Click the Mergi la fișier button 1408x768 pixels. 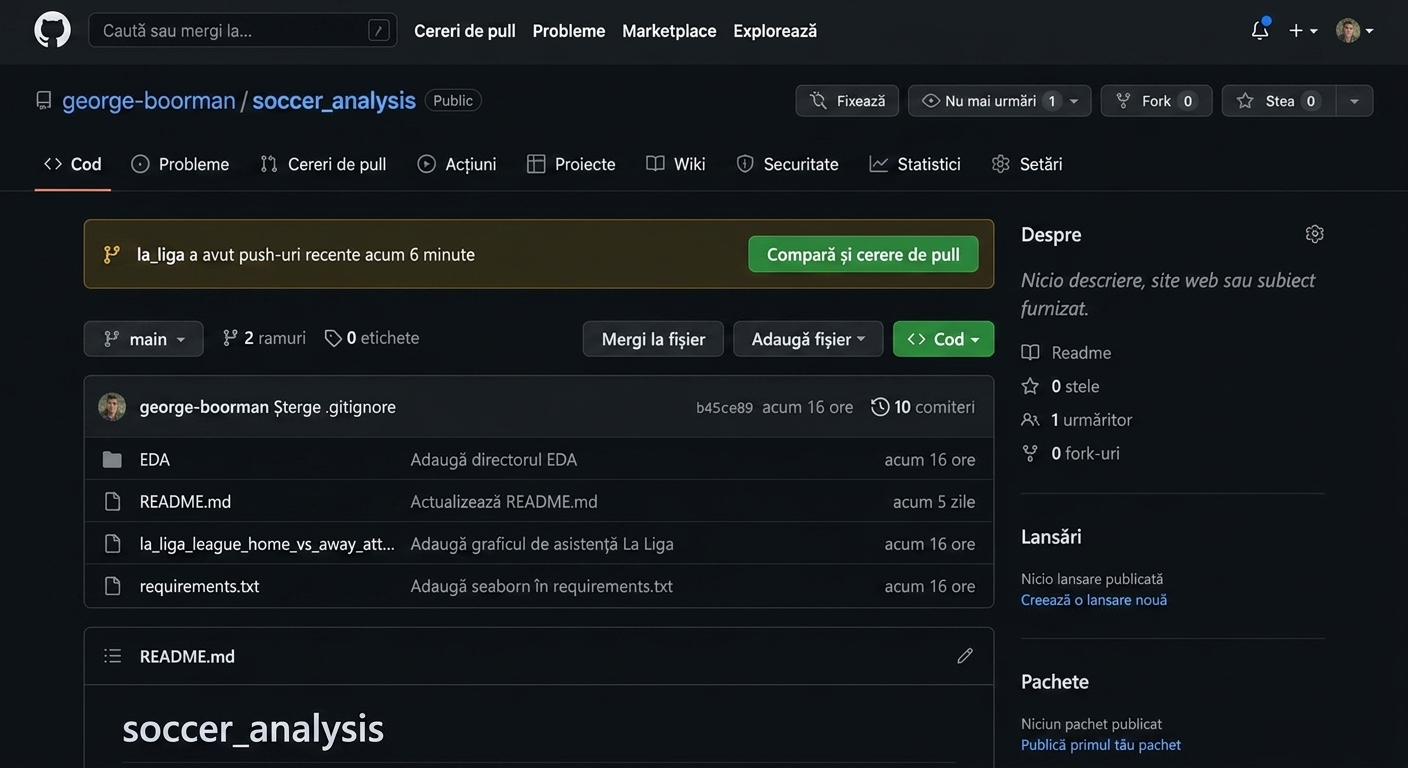tap(654, 339)
